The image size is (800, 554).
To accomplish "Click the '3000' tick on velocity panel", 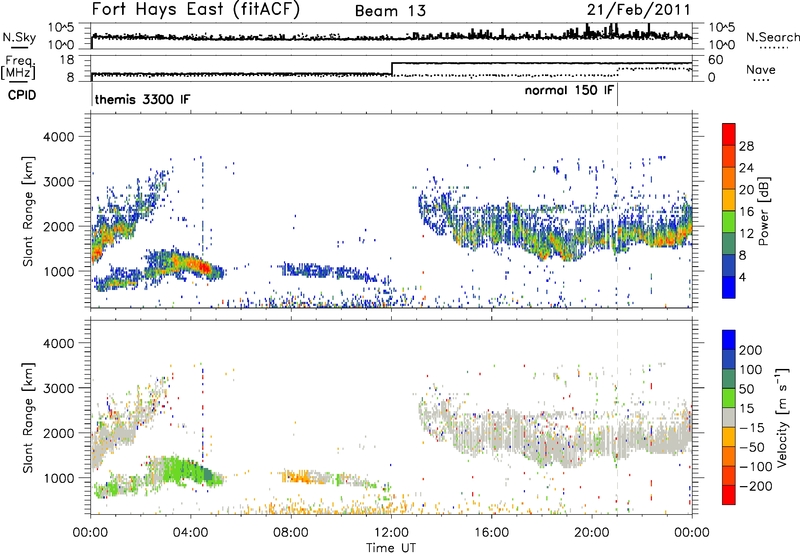I will 58,388.
